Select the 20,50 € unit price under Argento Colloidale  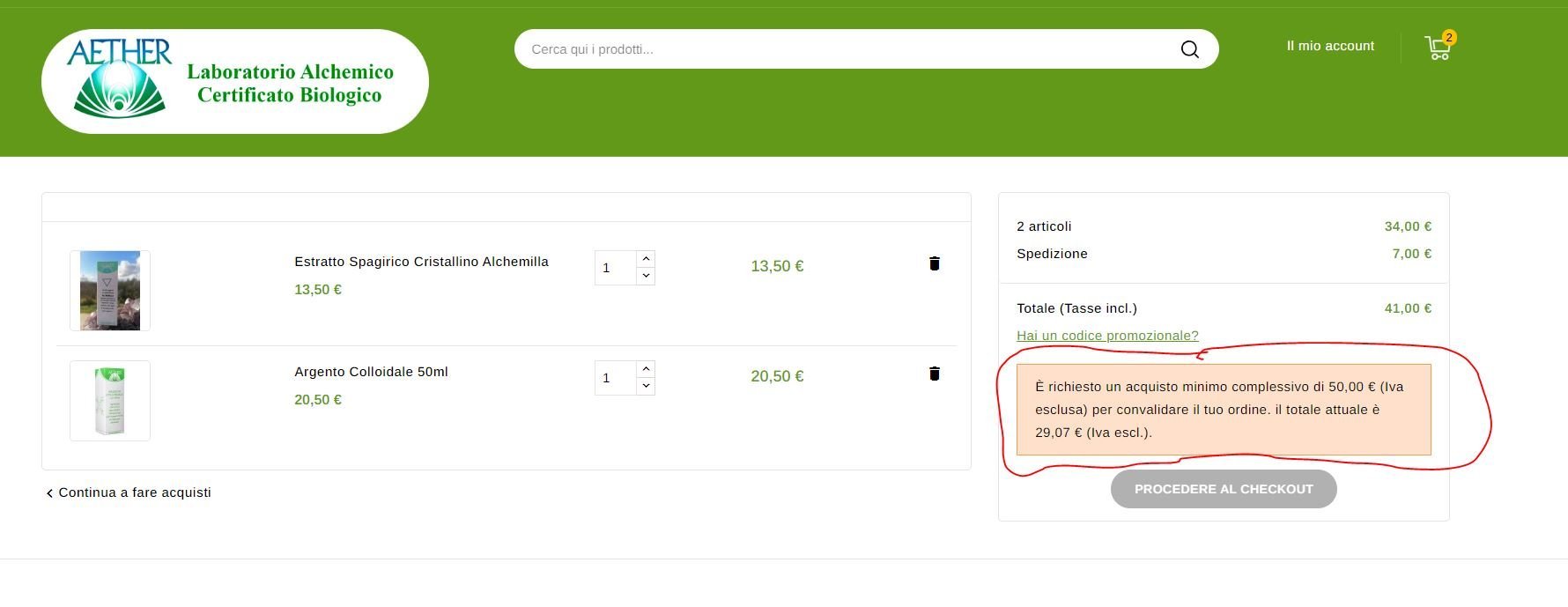318,400
